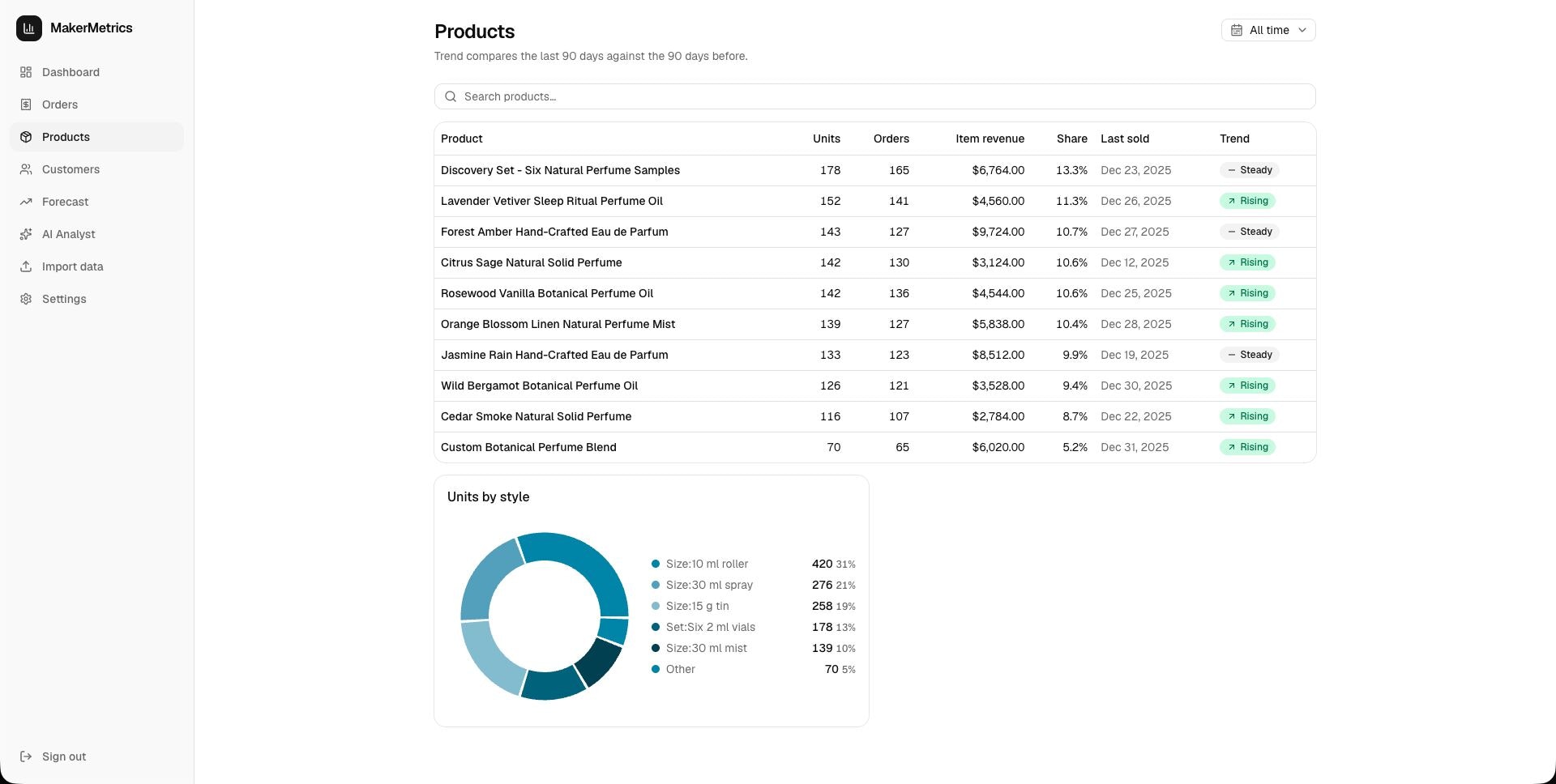Click the calendar icon in date filter
The width and height of the screenshot is (1556, 784).
(1237, 30)
